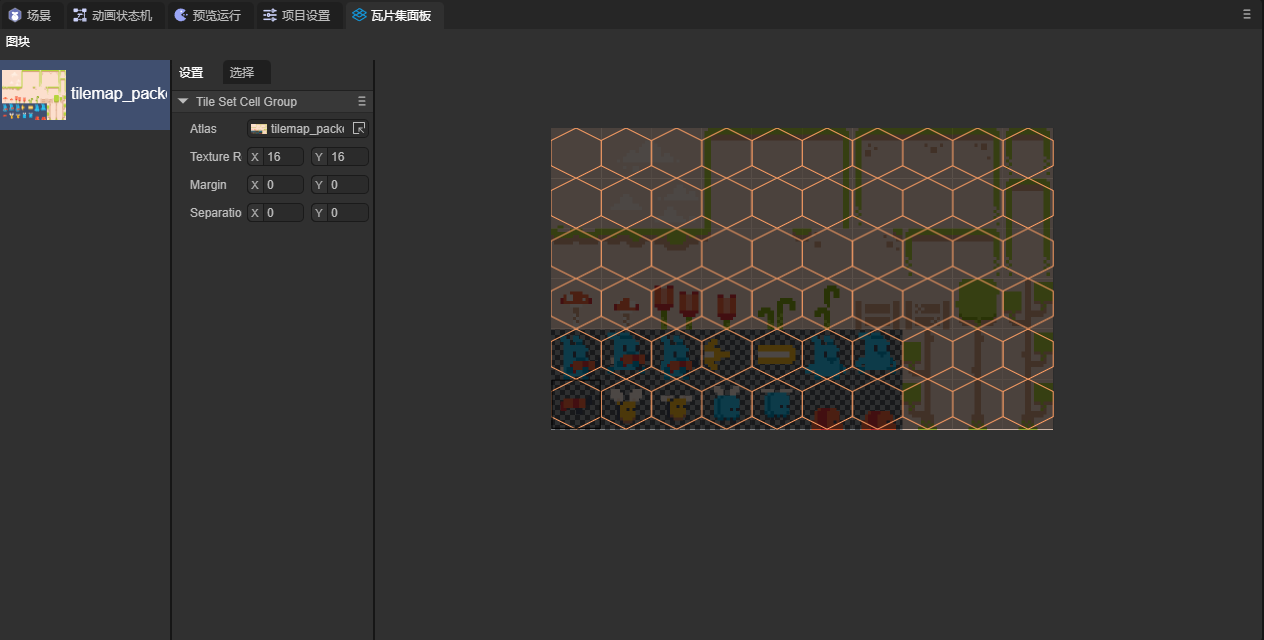Click the Margin X input field
1264x640 pixels.
point(283,185)
